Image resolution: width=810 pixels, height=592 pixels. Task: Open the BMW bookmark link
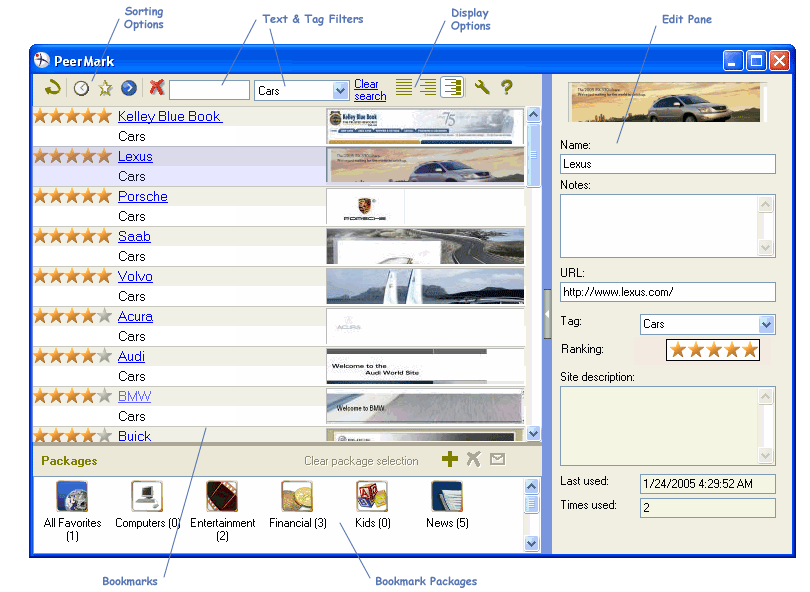[134, 396]
